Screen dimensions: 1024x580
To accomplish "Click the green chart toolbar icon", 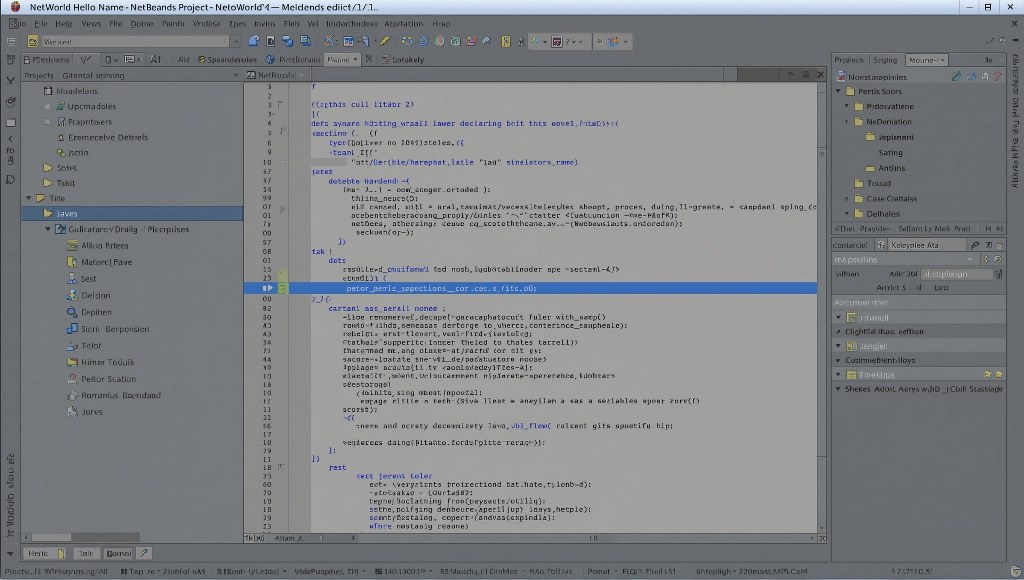I will [x=455, y=41].
